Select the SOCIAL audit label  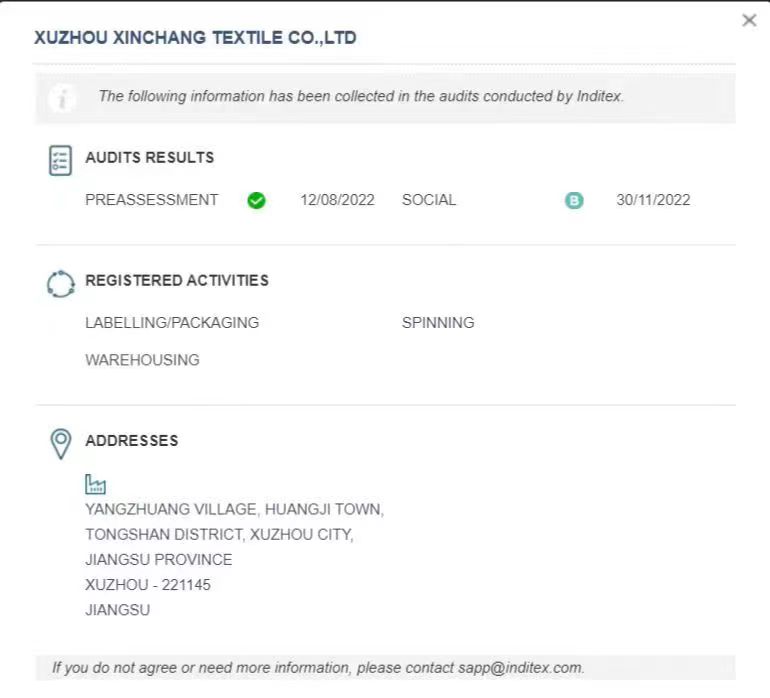tap(429, 200)
